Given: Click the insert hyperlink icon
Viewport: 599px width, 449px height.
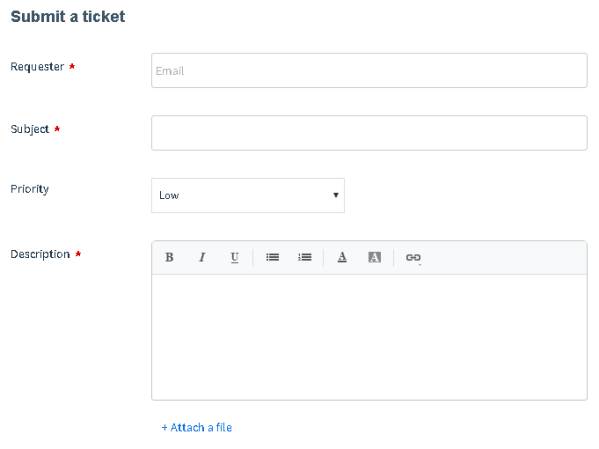Looking at the screenshot, I should pos(413,258).
